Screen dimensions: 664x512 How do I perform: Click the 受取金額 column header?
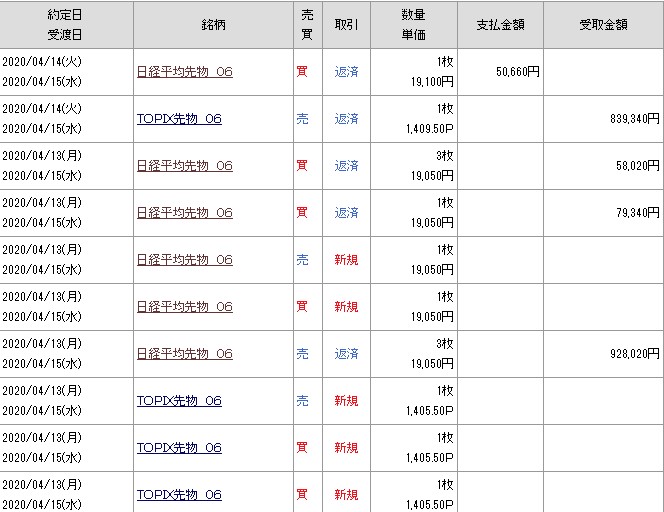tap(604, 24)
